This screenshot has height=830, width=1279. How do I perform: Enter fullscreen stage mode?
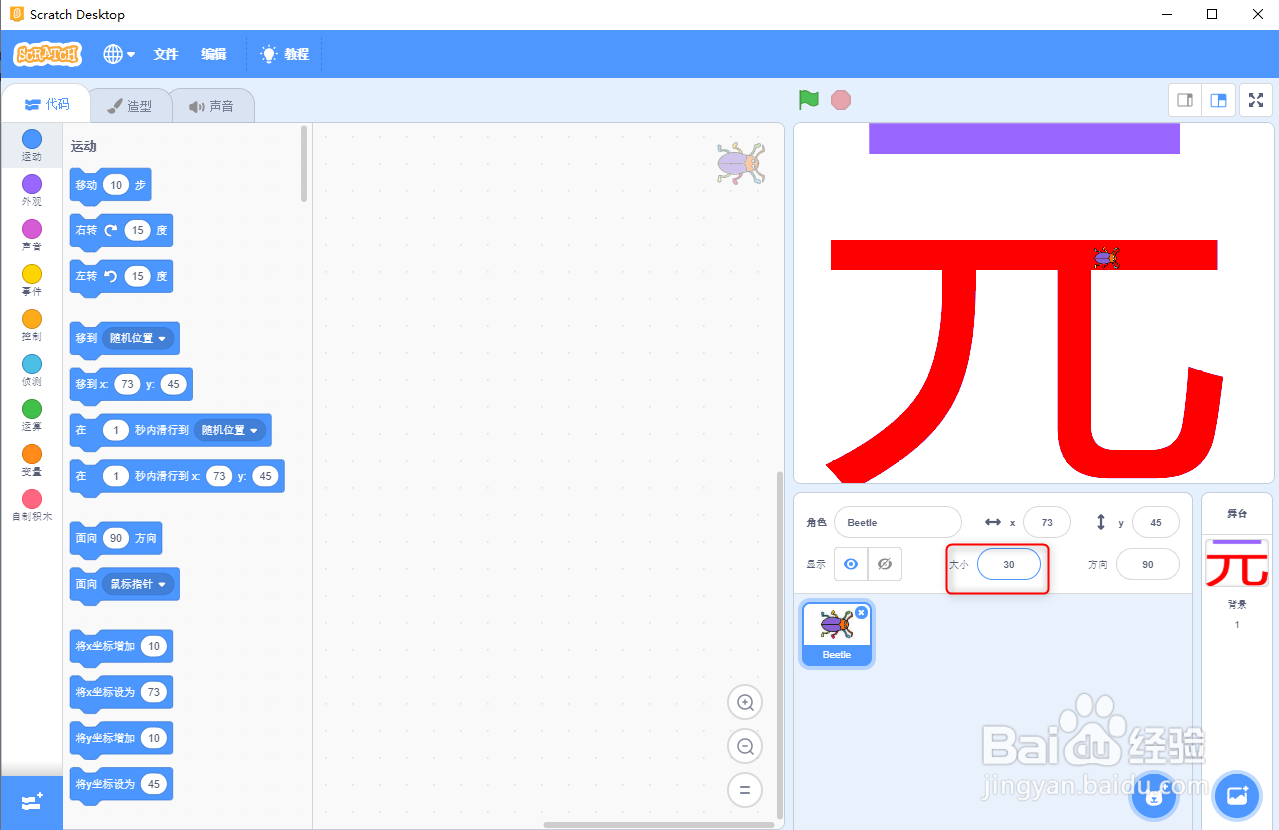tap(1255, 100)
